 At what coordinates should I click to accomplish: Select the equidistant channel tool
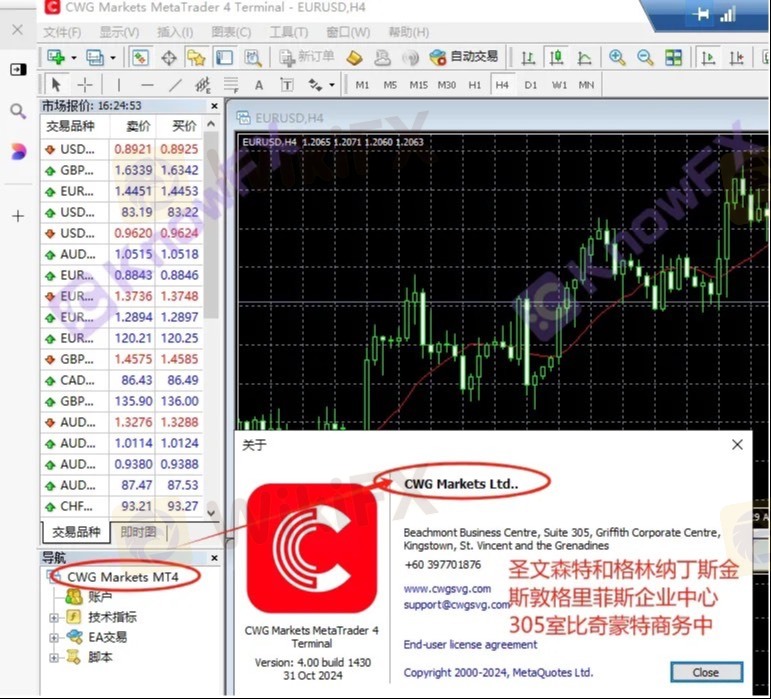click(x=203, y=85)
